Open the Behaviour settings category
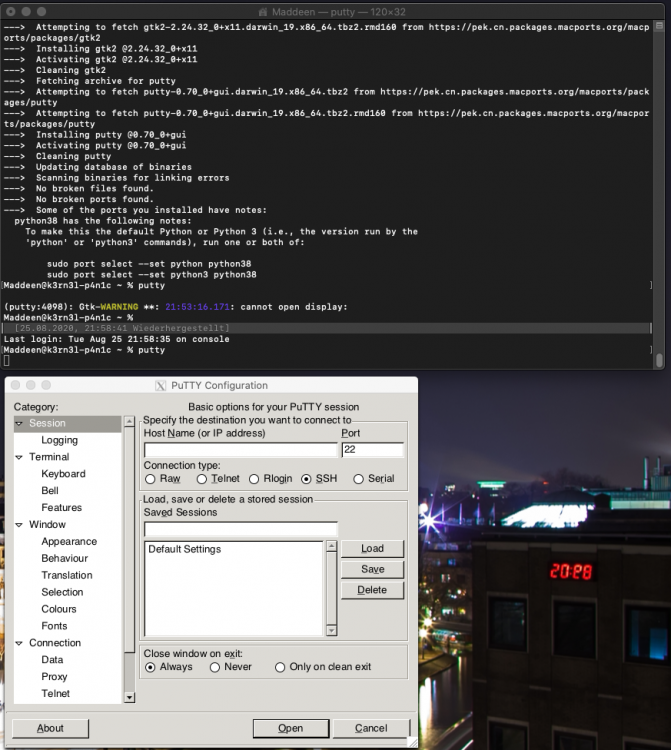The image size is (671, 750). 65,558
